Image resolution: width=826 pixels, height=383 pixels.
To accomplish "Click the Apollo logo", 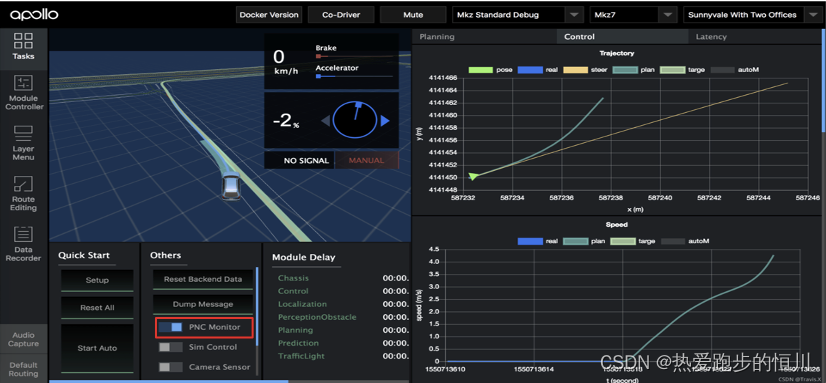I will click(34, 15).
